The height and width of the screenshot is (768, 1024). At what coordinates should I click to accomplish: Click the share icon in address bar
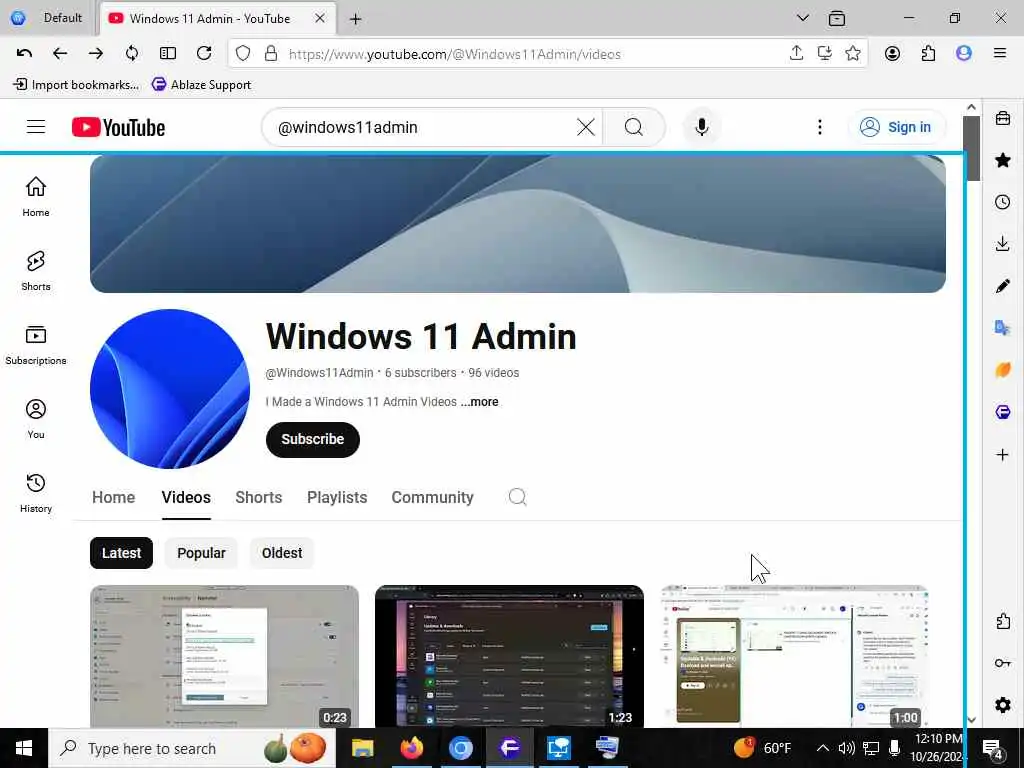[x=796, y=54]
